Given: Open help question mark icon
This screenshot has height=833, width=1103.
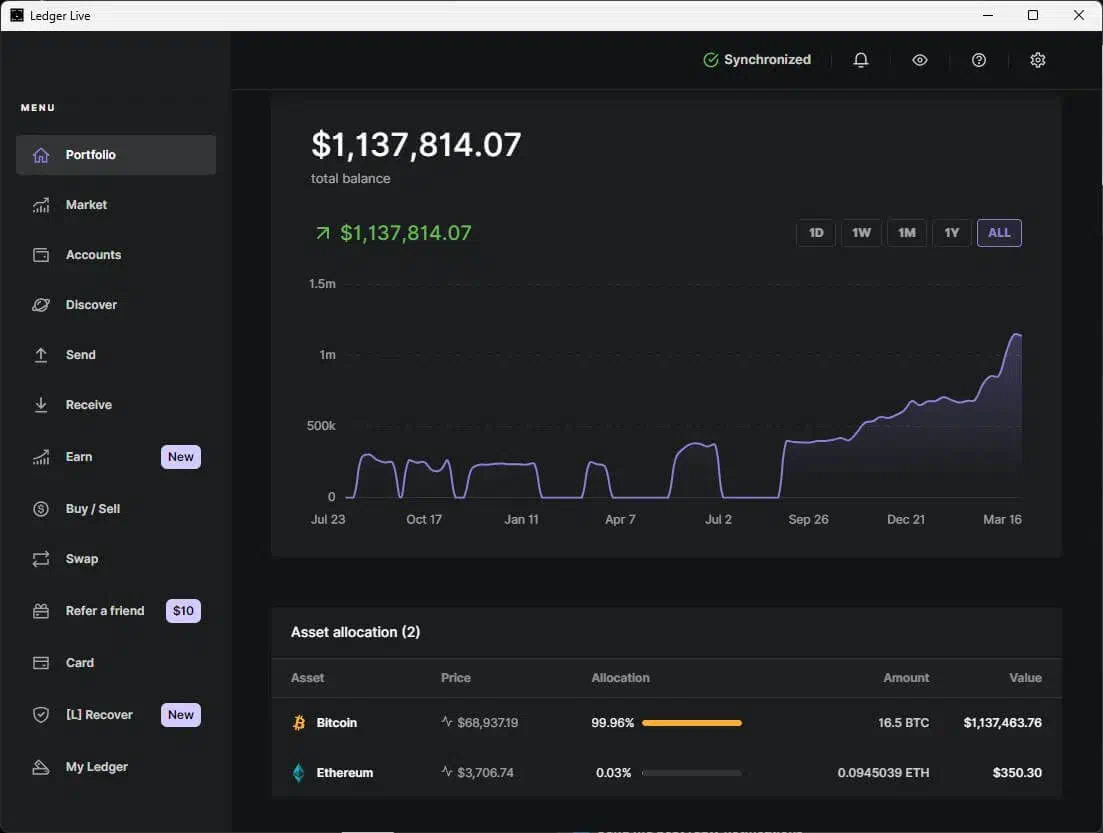Looking at the screenshot, I should click(978, 60).
